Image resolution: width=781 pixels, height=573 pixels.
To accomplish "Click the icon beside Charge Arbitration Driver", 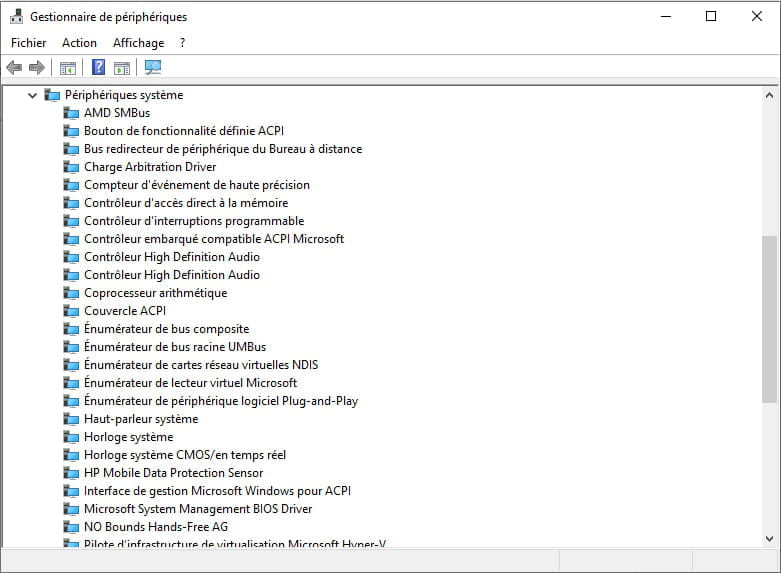I will (x=71, y=167).
